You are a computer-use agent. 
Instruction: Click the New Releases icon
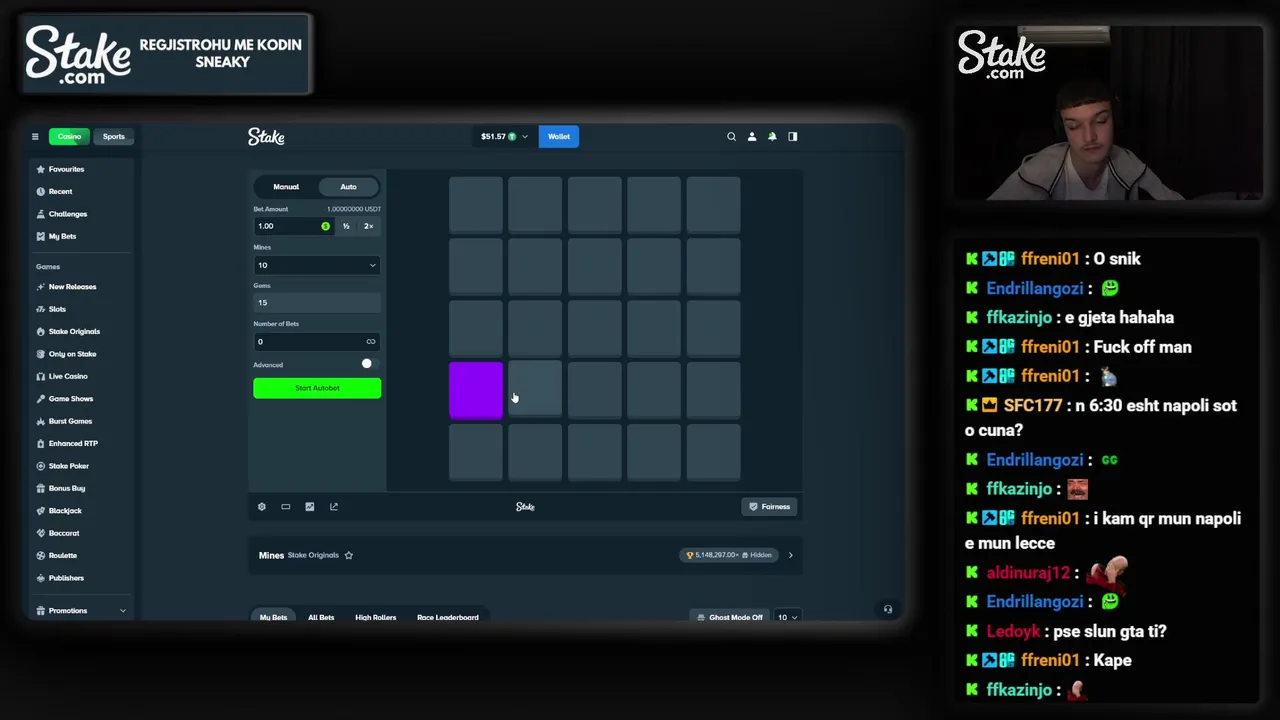point(41,287)
